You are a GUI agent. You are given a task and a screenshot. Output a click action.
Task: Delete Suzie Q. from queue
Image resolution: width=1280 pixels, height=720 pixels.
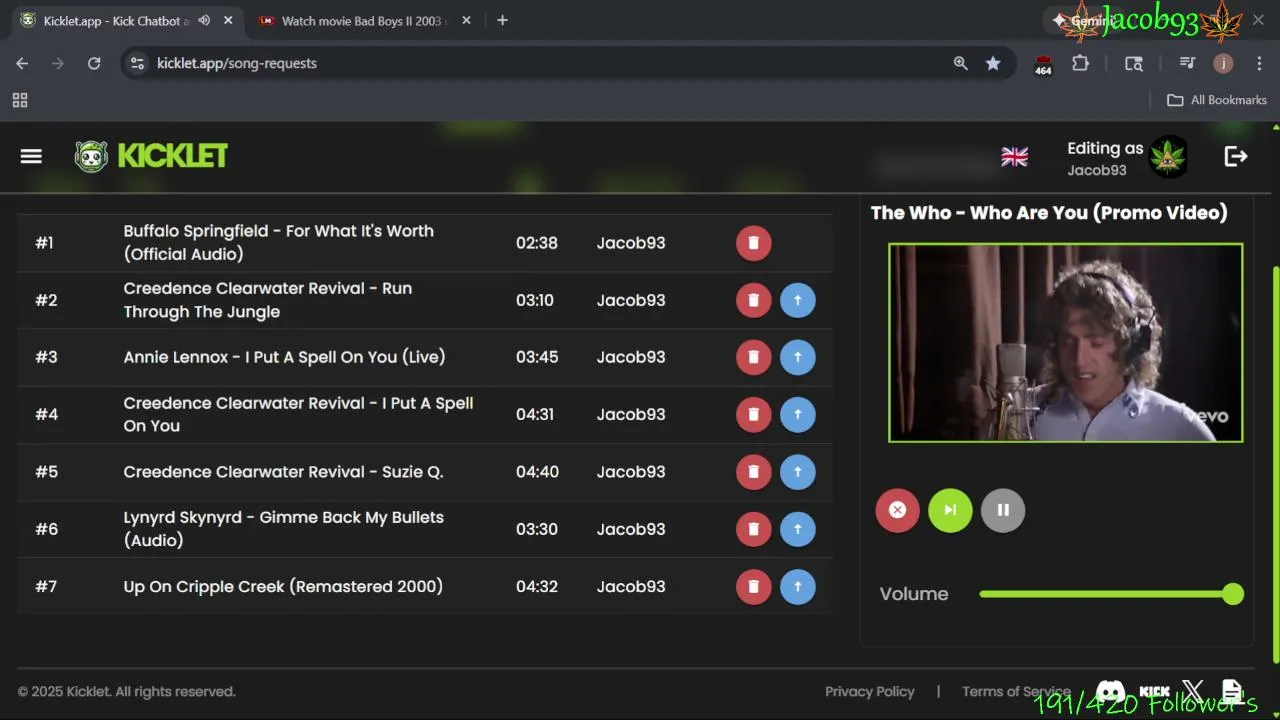pyautogui.click(x=754, y=472)
